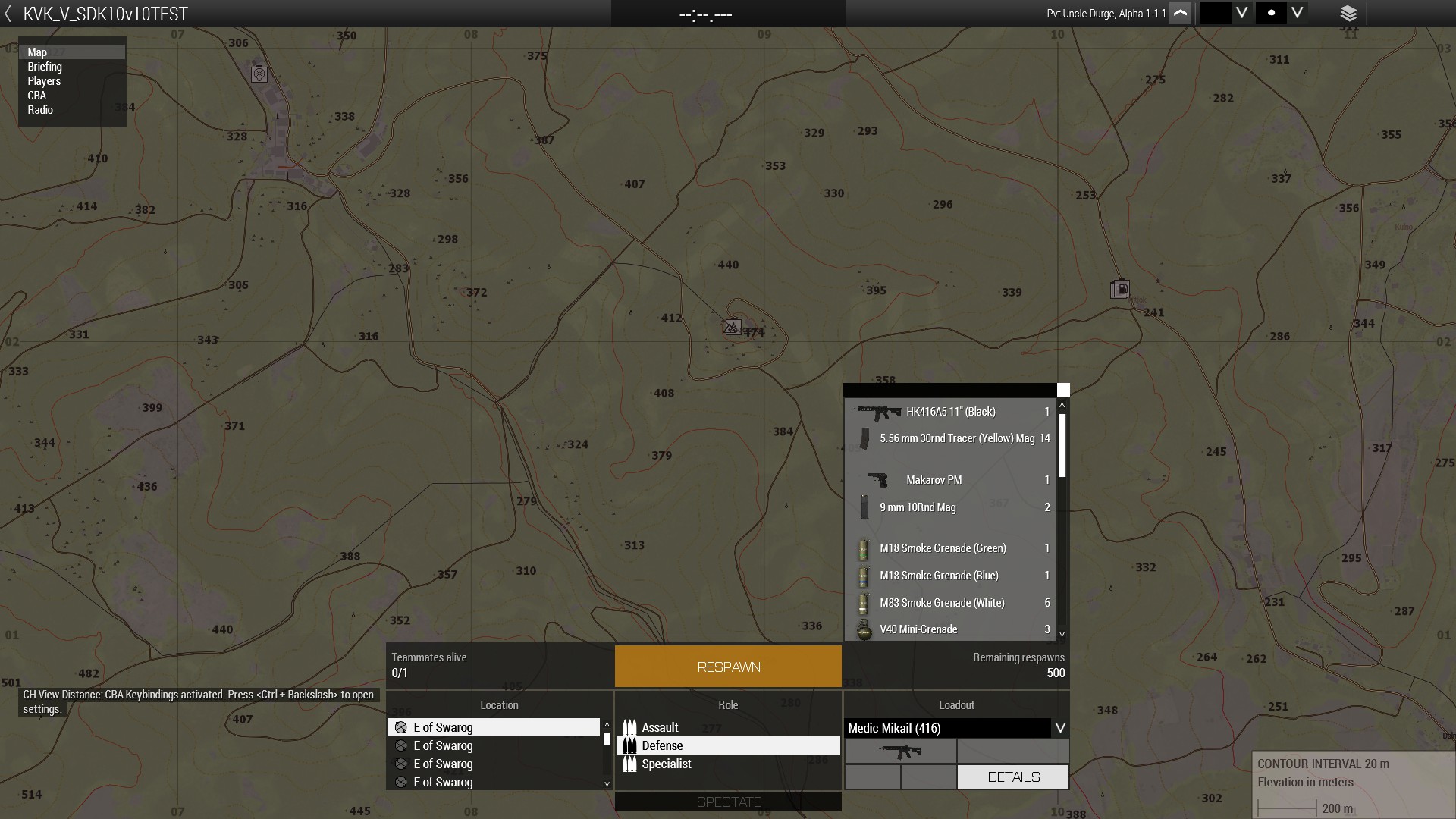Open the map layers icon
The height and width of the screenshot is (819, 1456).
pos(1348,14)
